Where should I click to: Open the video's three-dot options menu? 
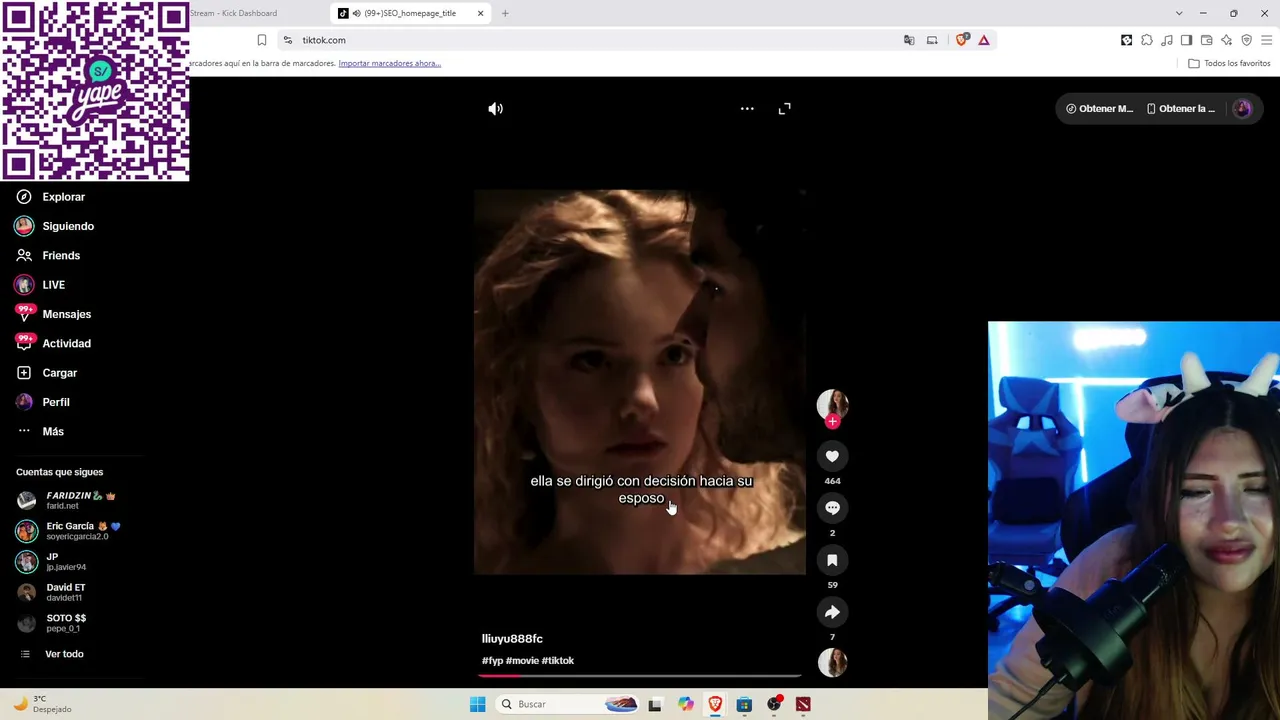[747, 108]
